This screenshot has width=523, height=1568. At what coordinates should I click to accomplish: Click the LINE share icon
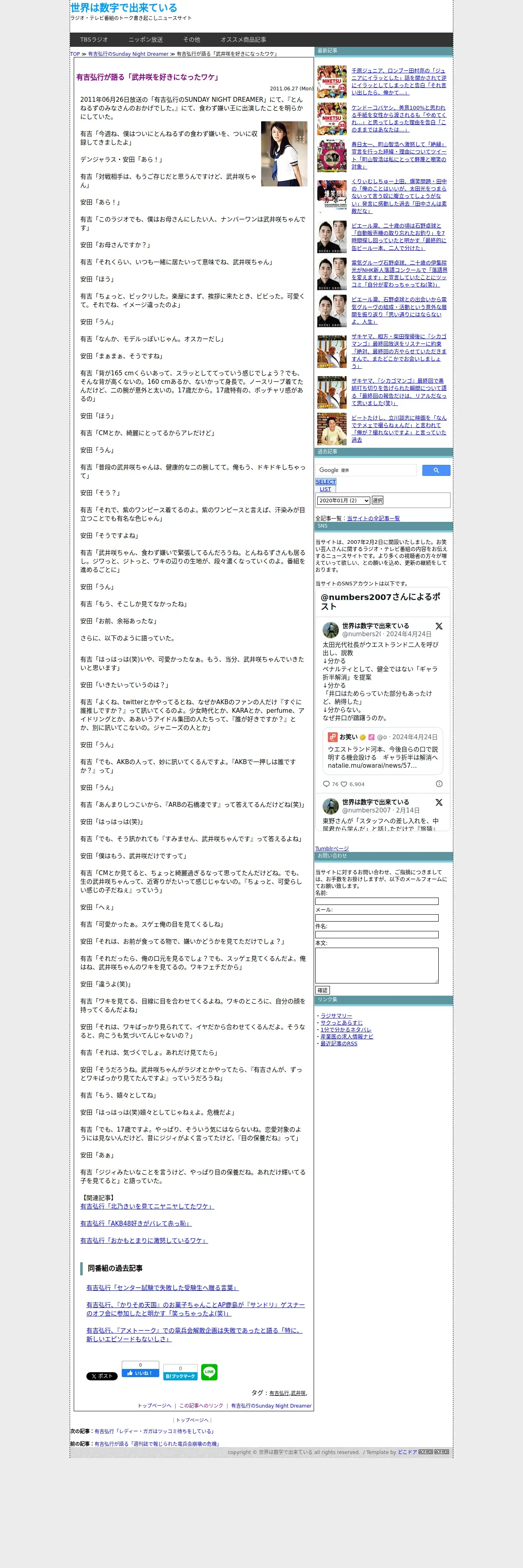tap(209, 1371)
